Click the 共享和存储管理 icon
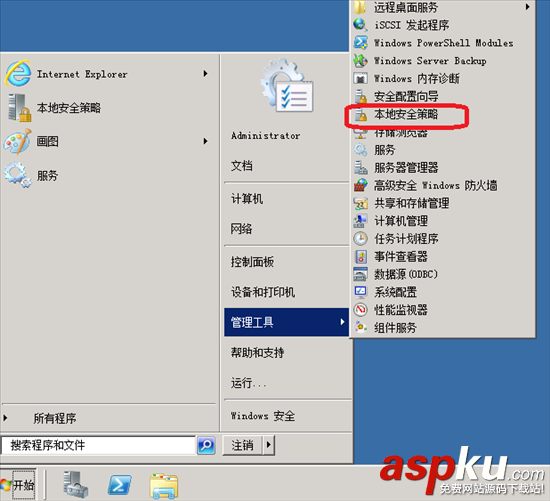 click(361, 203)
